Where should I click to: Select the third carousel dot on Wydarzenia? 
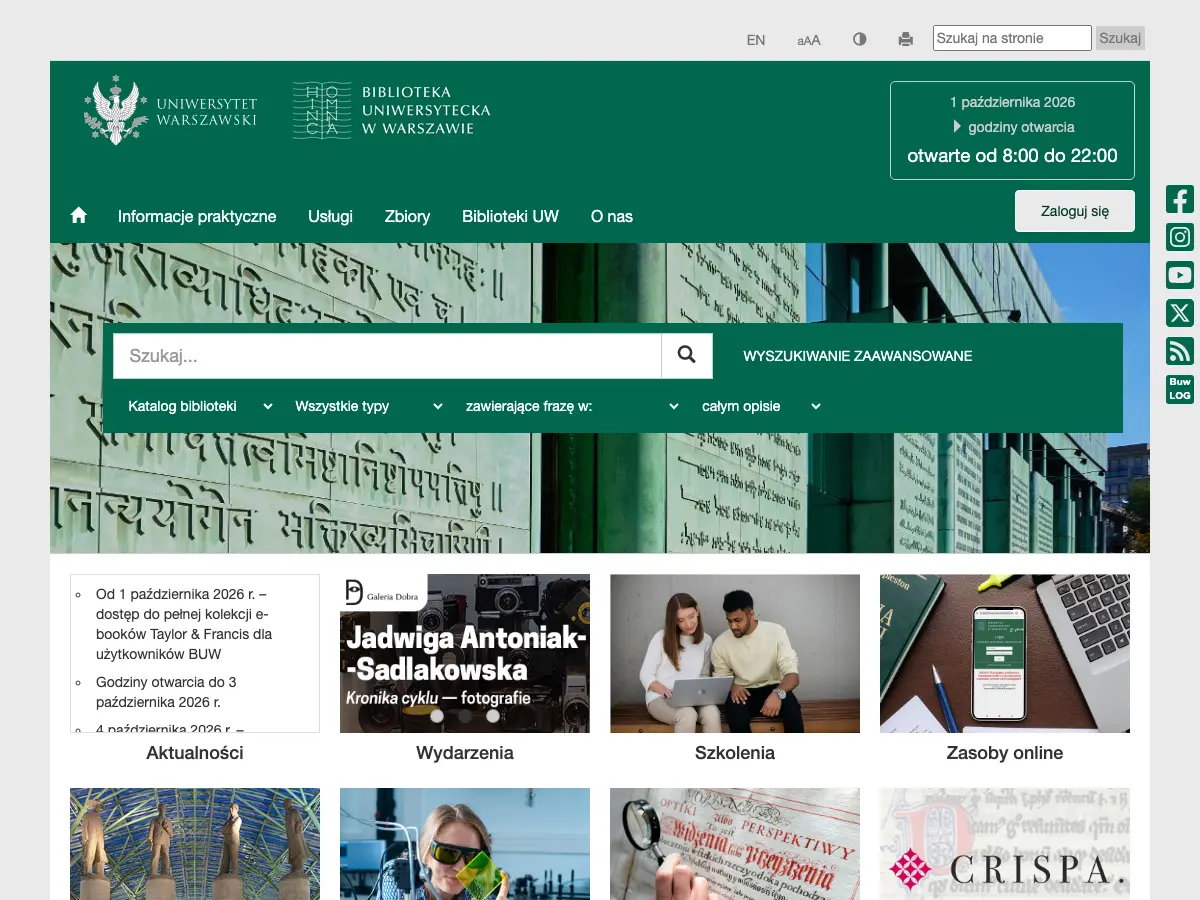point(493,715)
